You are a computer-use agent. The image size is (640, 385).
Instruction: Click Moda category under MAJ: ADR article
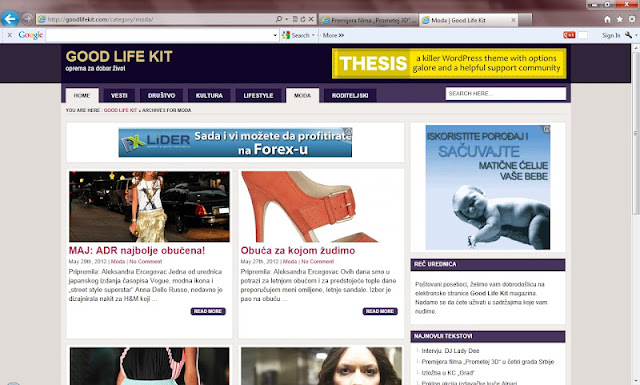coord(118,262)
